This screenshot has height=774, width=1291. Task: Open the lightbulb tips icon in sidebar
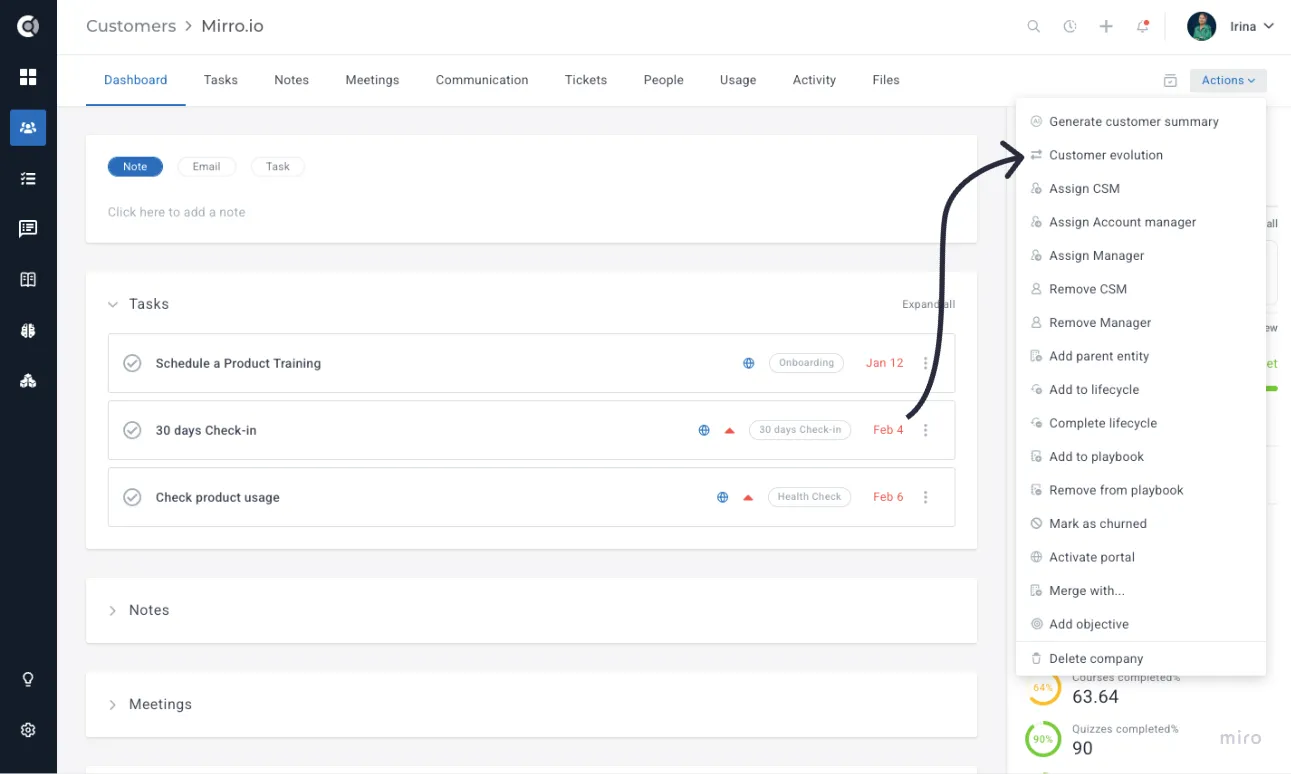(28, 680)
